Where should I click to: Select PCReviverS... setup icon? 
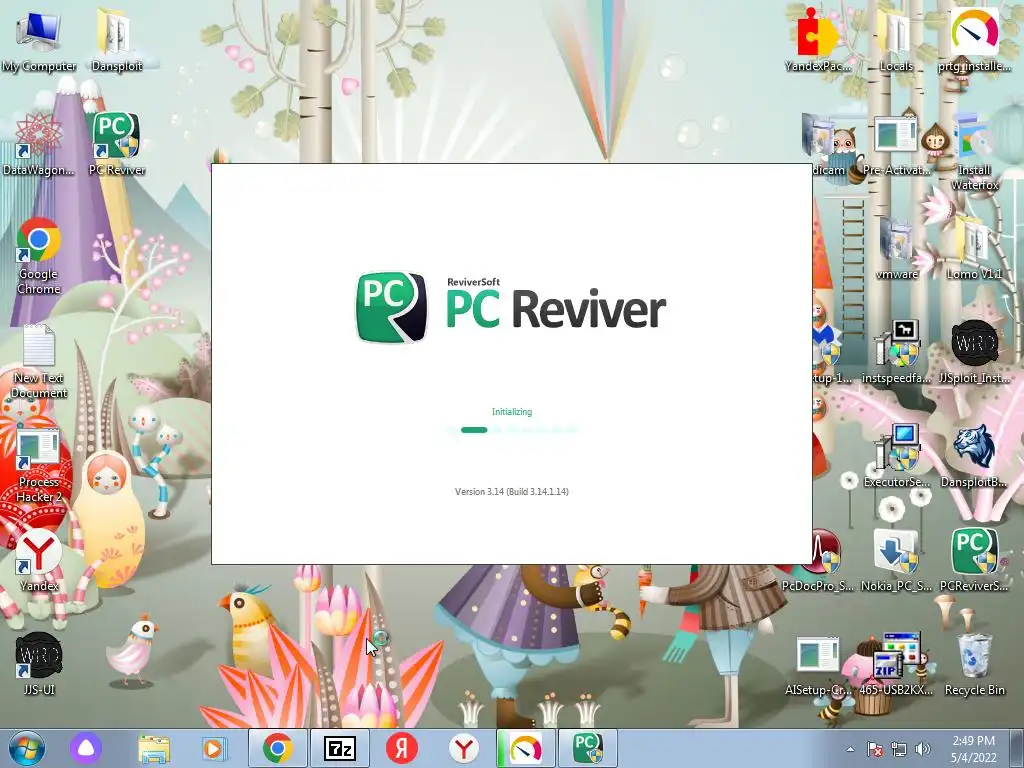(x=974, y=560)
